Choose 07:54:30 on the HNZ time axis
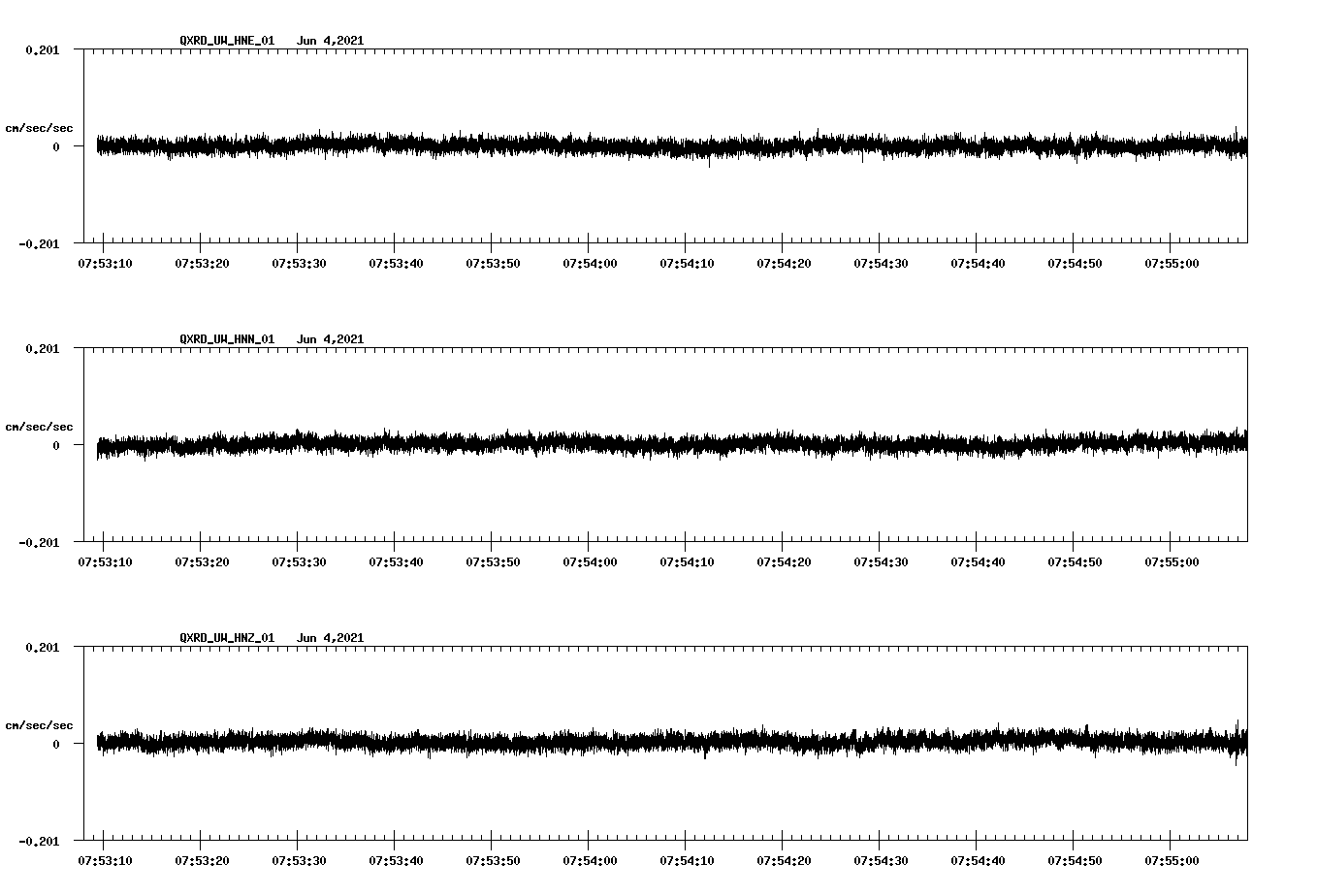1317x896 pixels. [x=881, y=860]
